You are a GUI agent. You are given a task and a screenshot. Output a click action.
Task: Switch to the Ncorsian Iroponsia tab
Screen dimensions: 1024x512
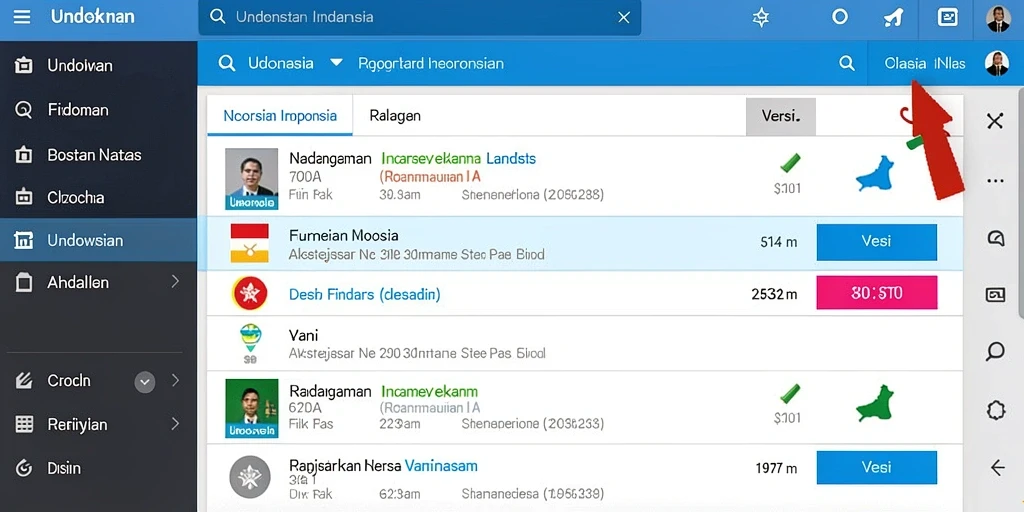click(x=280, y=116)
